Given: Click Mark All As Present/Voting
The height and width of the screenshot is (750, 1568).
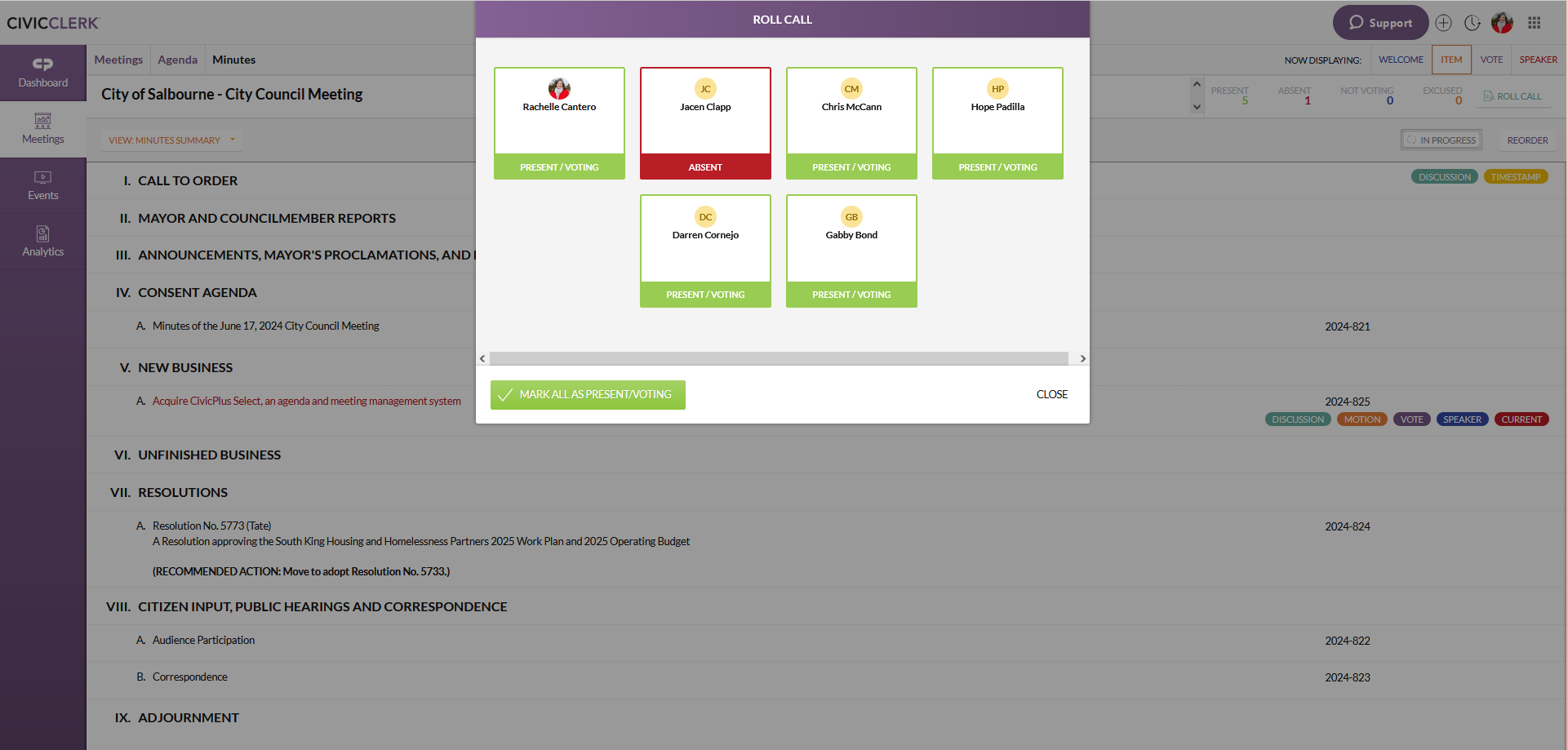Looking at the screenshot, I should pos(587,395).
